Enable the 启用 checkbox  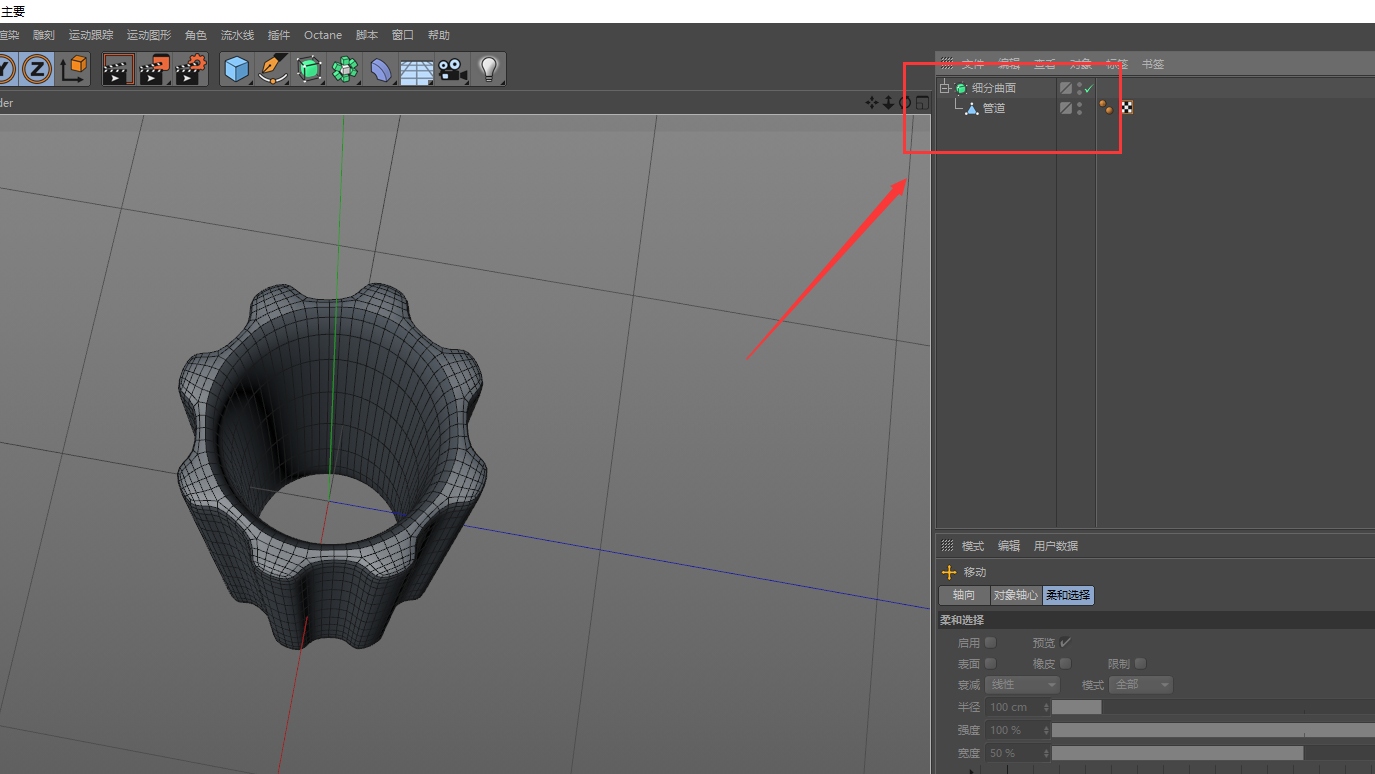990,642
